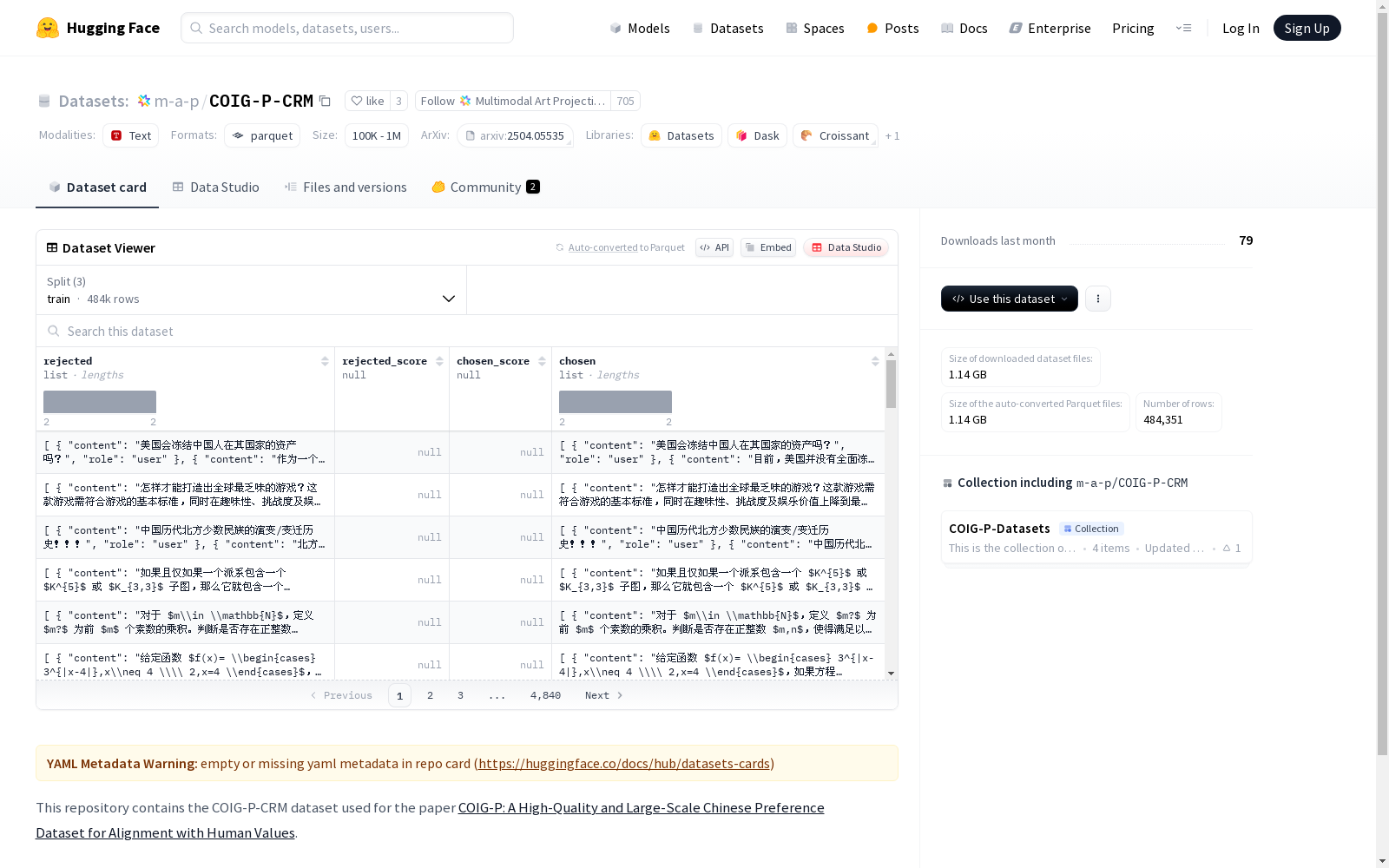This screenshot has width=1389, height=868.
Task: Select the 100K - 1M size tag
Action: (x=377, y=135)
